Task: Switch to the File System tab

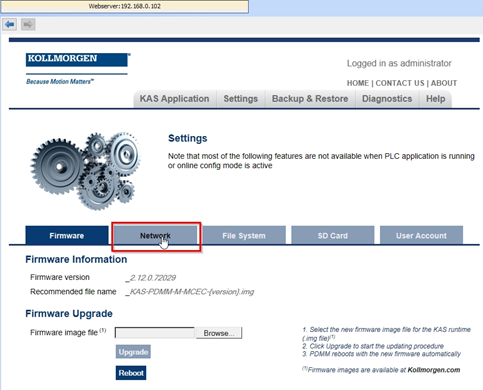Action: [x=244, y=236]
